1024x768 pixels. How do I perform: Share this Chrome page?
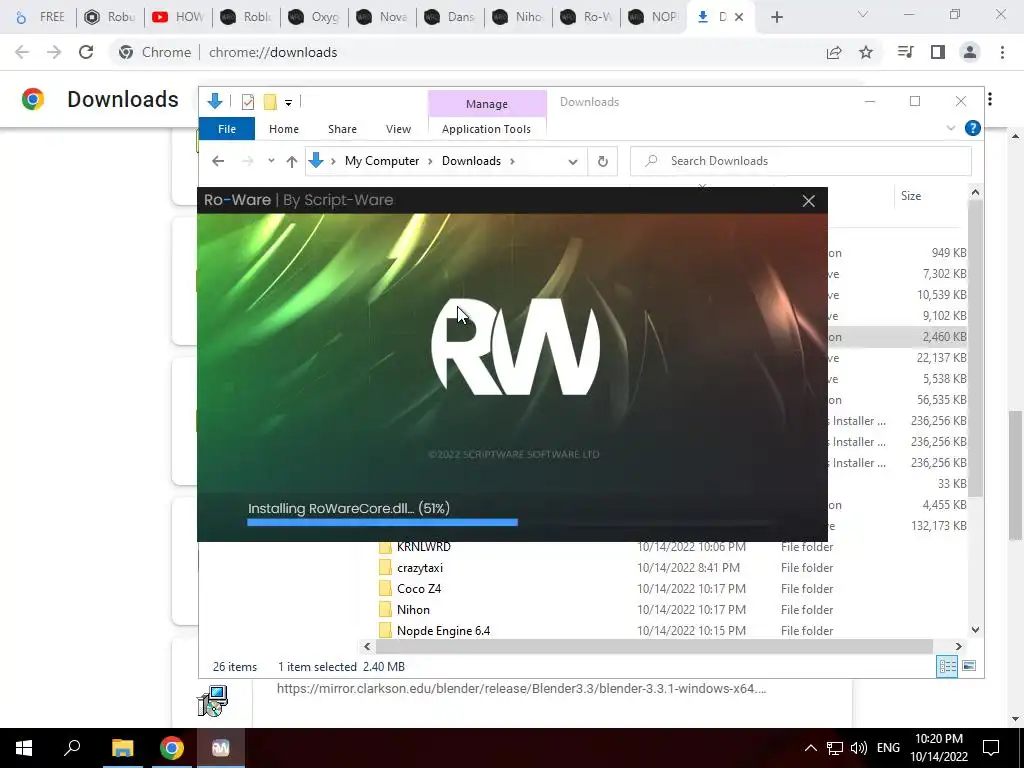tap(834, 52)
